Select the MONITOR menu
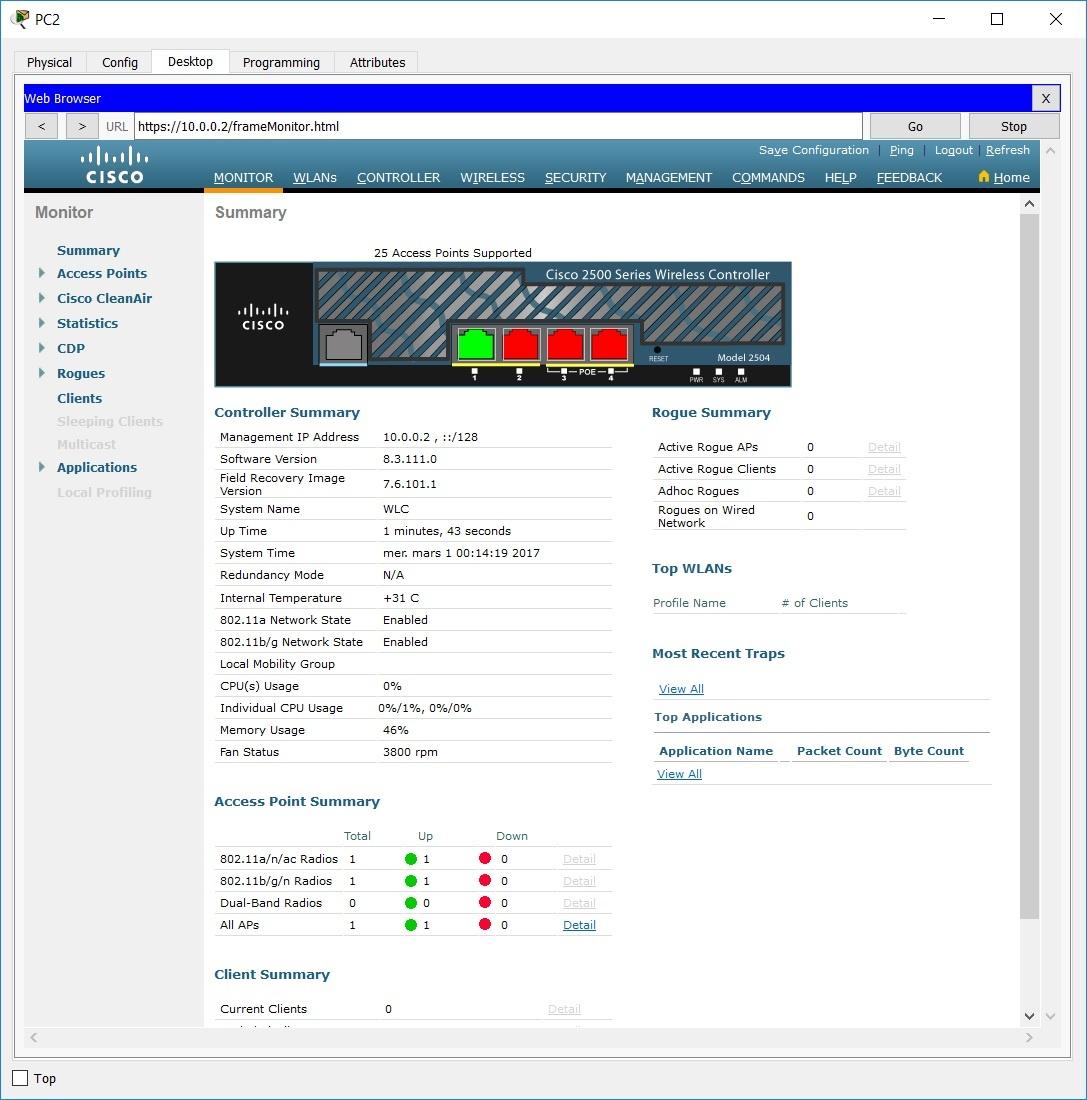Image resolution: width=1087 pixels, height=1100 pixels. [244, 177]
